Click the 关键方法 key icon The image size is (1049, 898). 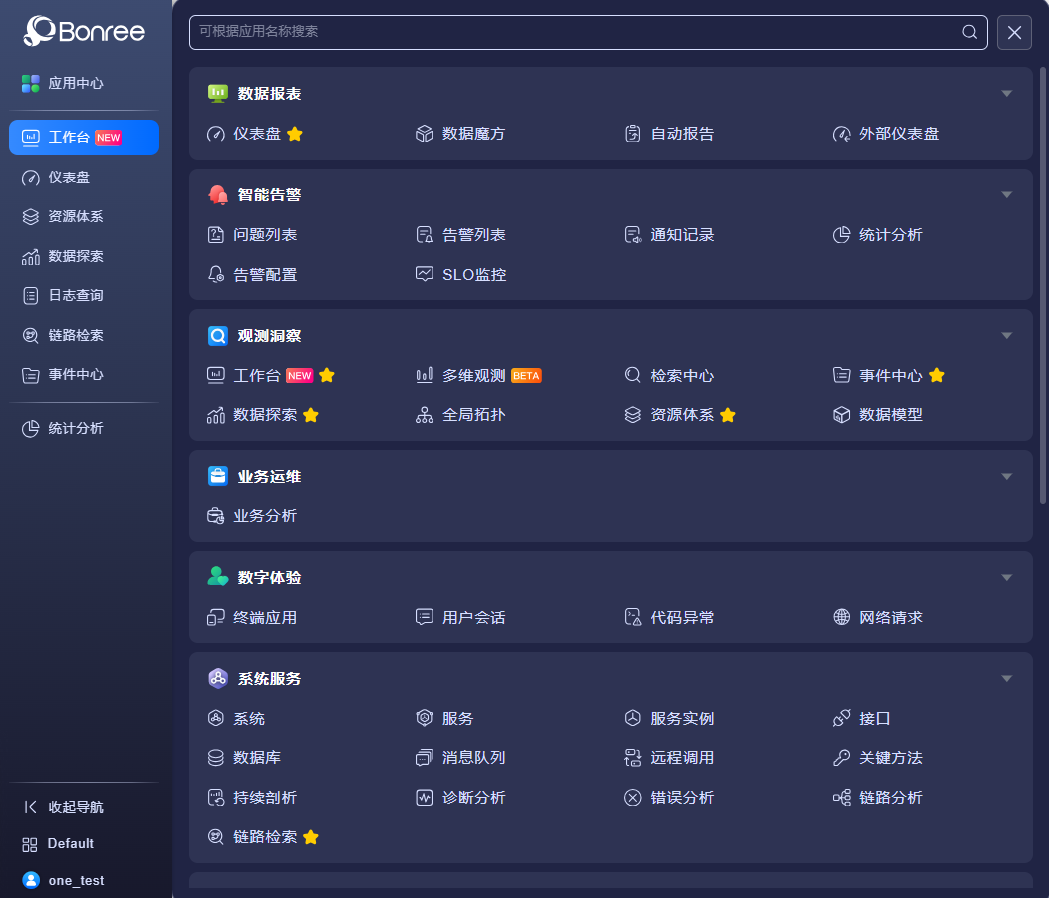841,758
